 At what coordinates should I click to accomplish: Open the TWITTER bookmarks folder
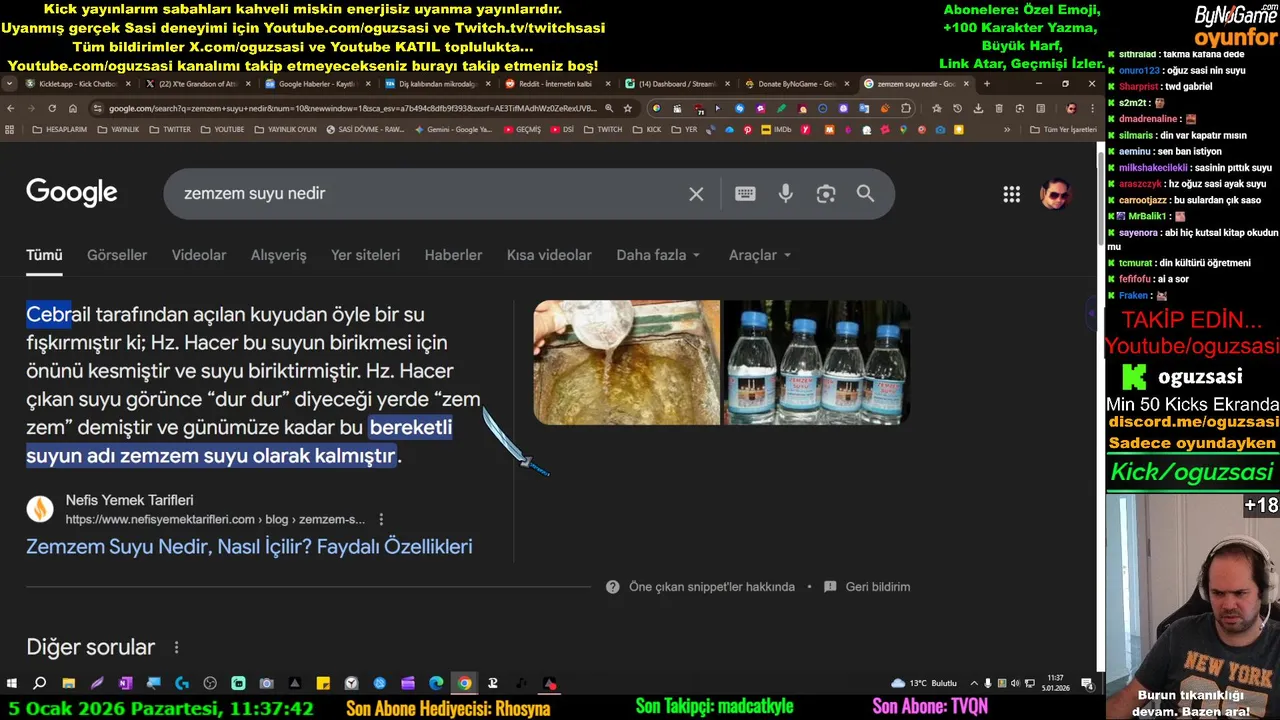(170, 130)
